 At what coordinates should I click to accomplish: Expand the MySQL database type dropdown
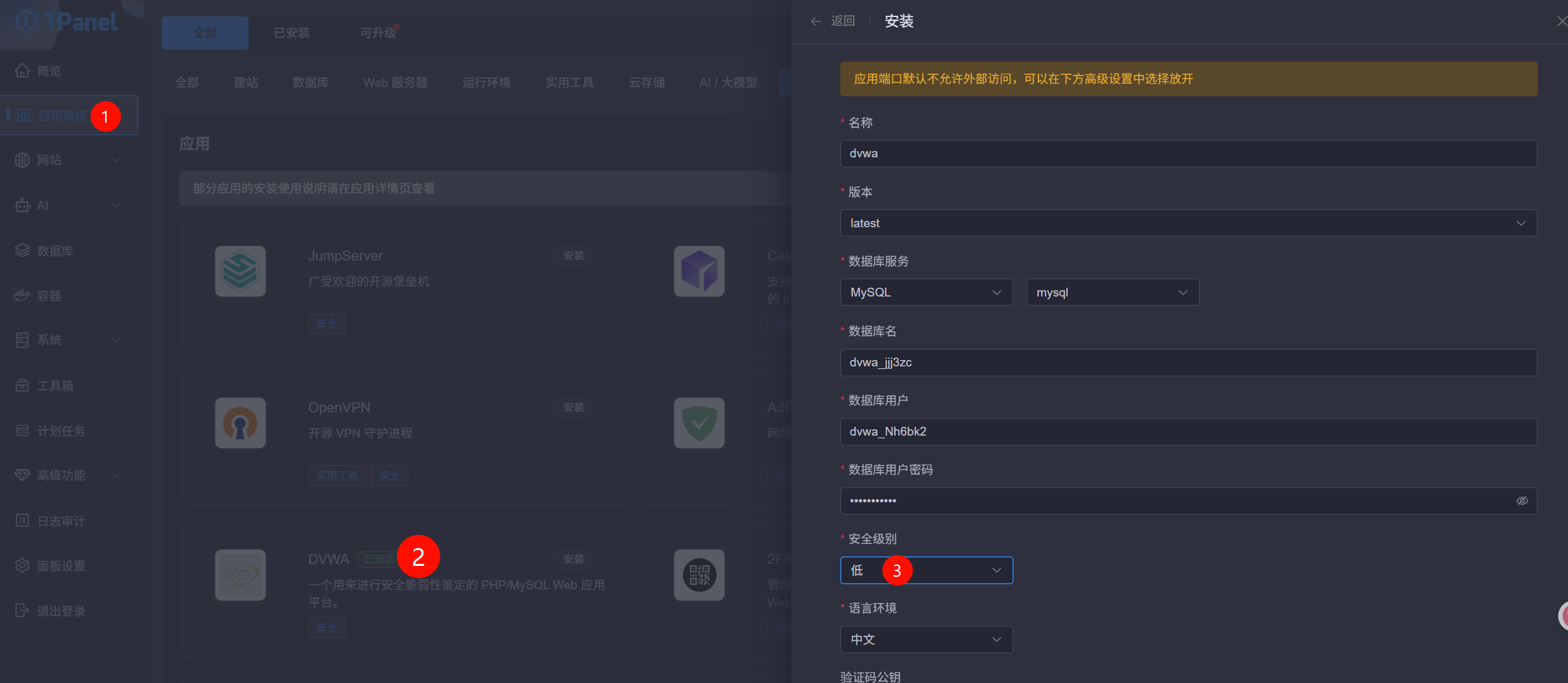(926, 292)
